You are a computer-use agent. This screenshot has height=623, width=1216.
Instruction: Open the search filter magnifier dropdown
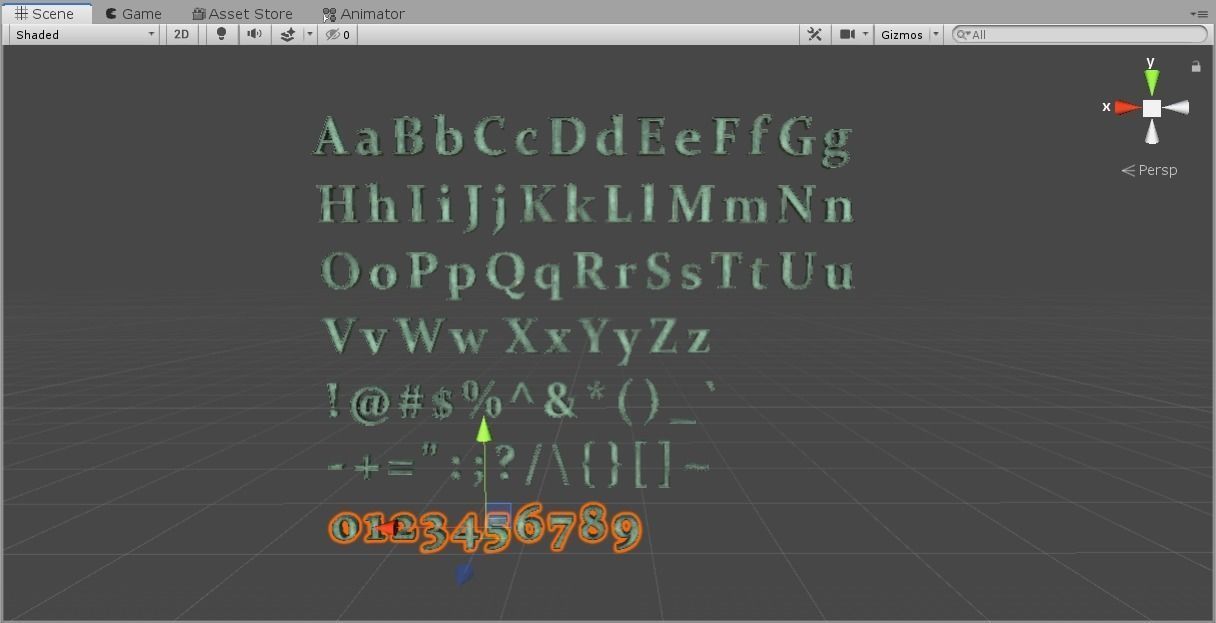[x=963, y=34]
